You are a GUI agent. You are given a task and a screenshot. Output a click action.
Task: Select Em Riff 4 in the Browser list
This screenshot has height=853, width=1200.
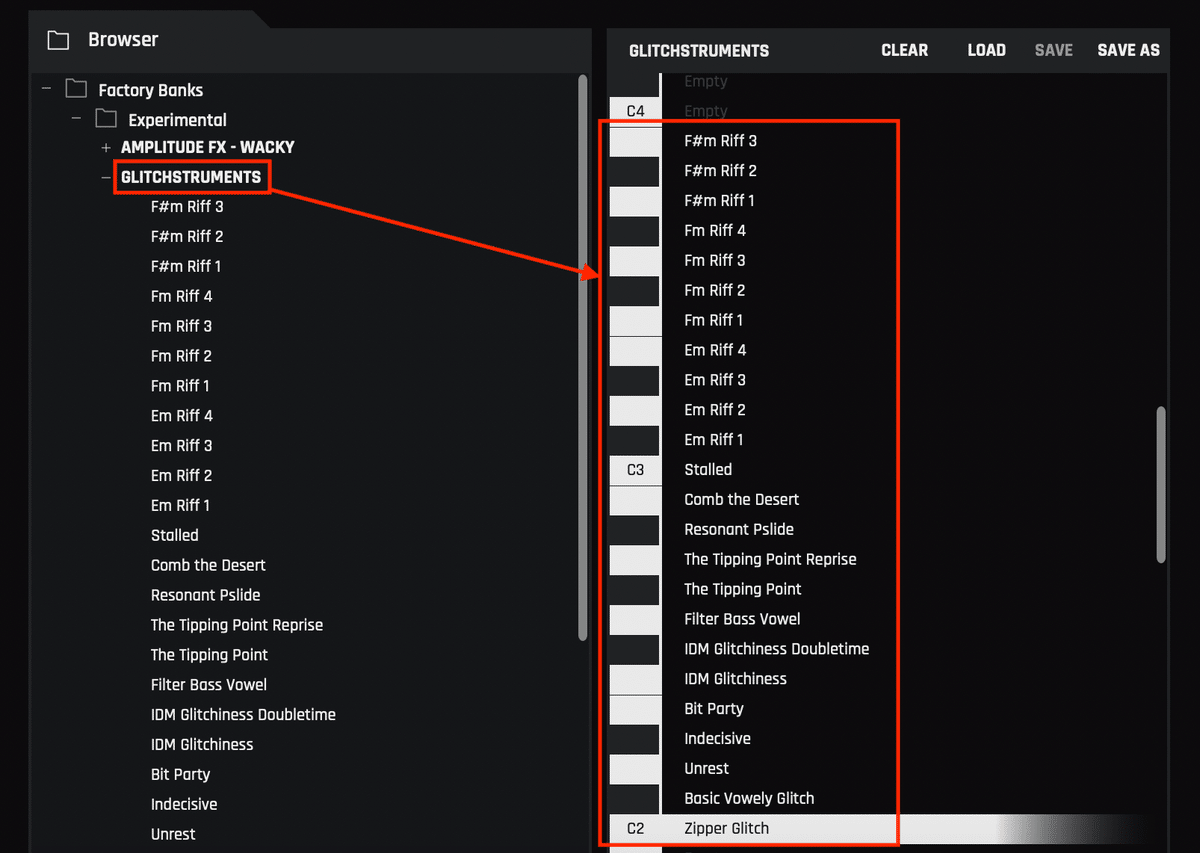point(182,416)
